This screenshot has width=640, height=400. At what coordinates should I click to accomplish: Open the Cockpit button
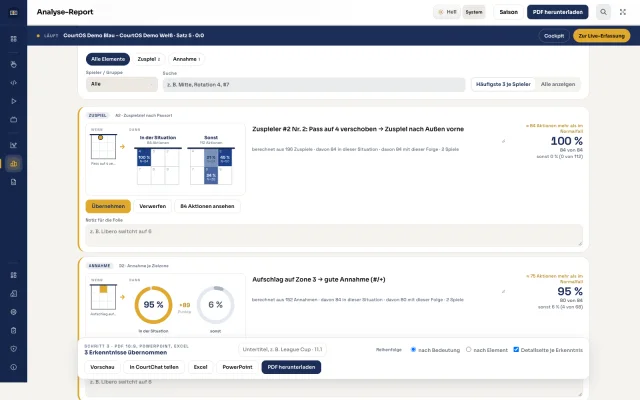click(554, 36)
